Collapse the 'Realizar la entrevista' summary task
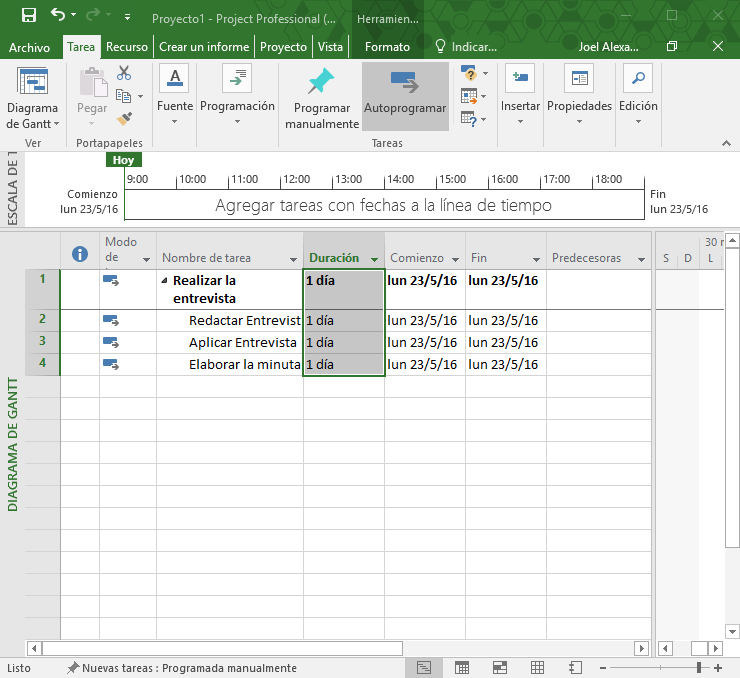 pyautogui.click(x=165, y=281)
